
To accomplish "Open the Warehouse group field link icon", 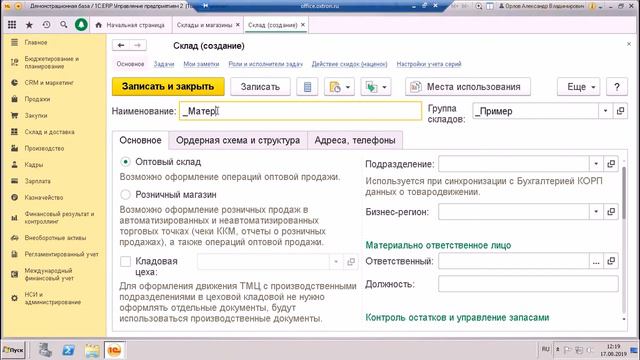I will click(620, 111).
